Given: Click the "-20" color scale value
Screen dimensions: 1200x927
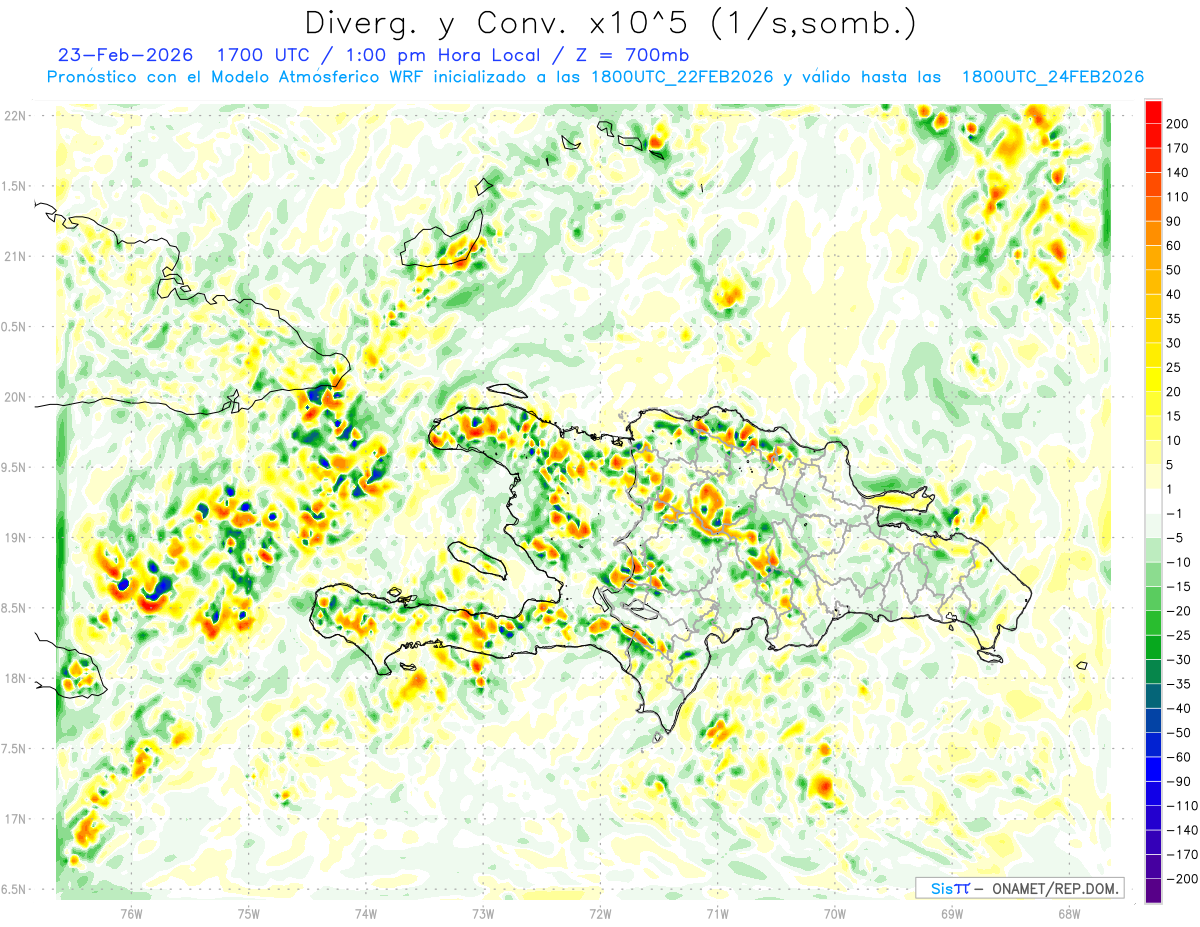Looking at the screenshot, I should [x=1179, y=611].
